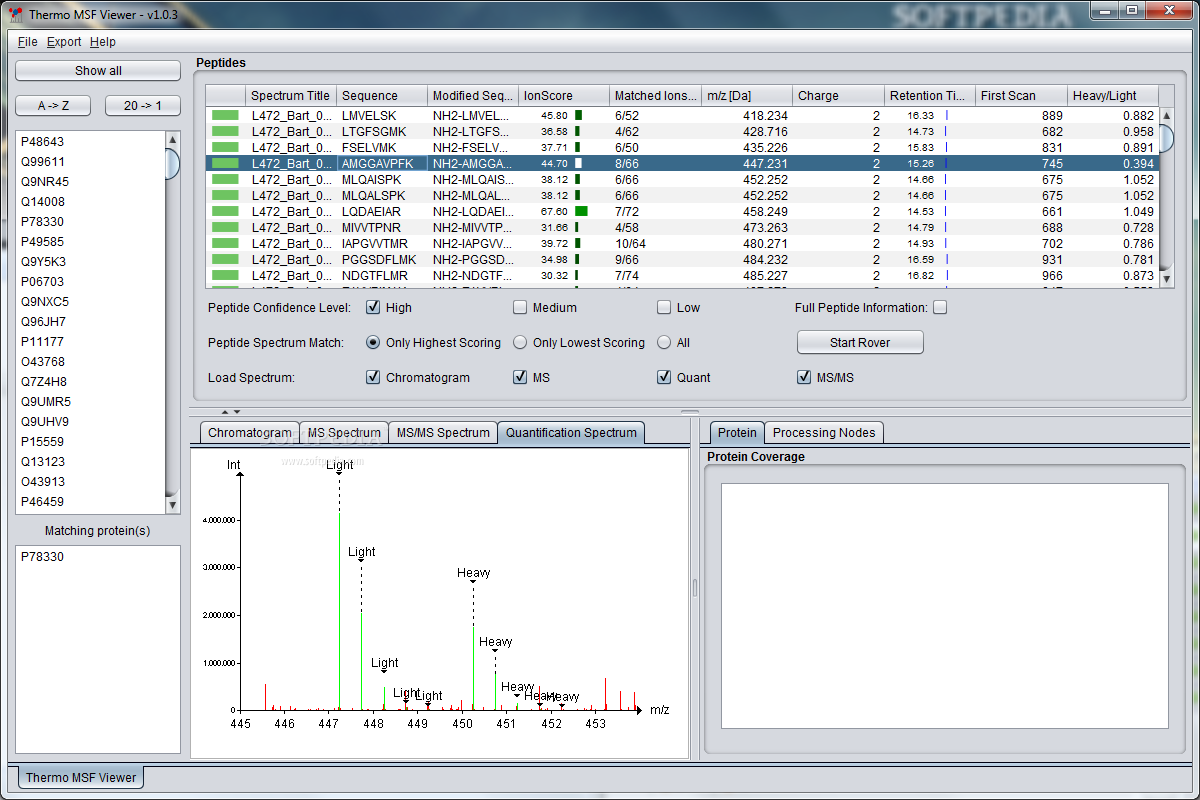Toggle Low peptide confidence checkbox
The width and height of the screenshot is (1200, 800).
664,307
